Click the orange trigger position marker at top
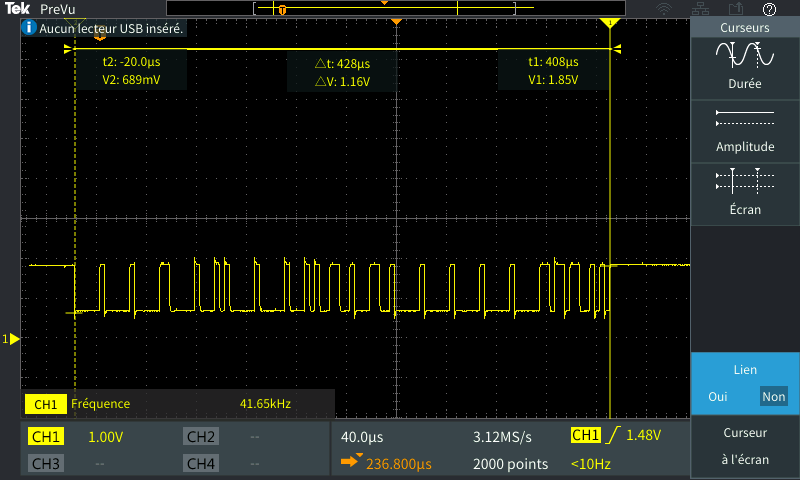This screenshot has height=480, width=800. (x=396, y=22)
